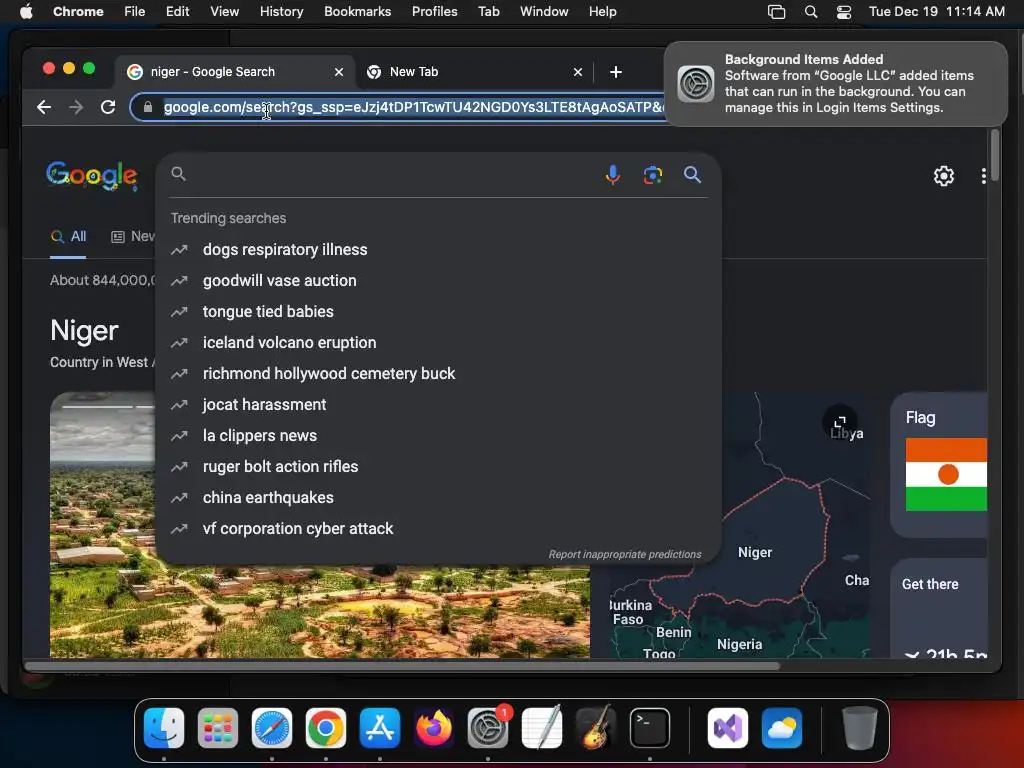Open System Settings from the dock
This screenshot has height=768, width=1024.
coord(488,728)
